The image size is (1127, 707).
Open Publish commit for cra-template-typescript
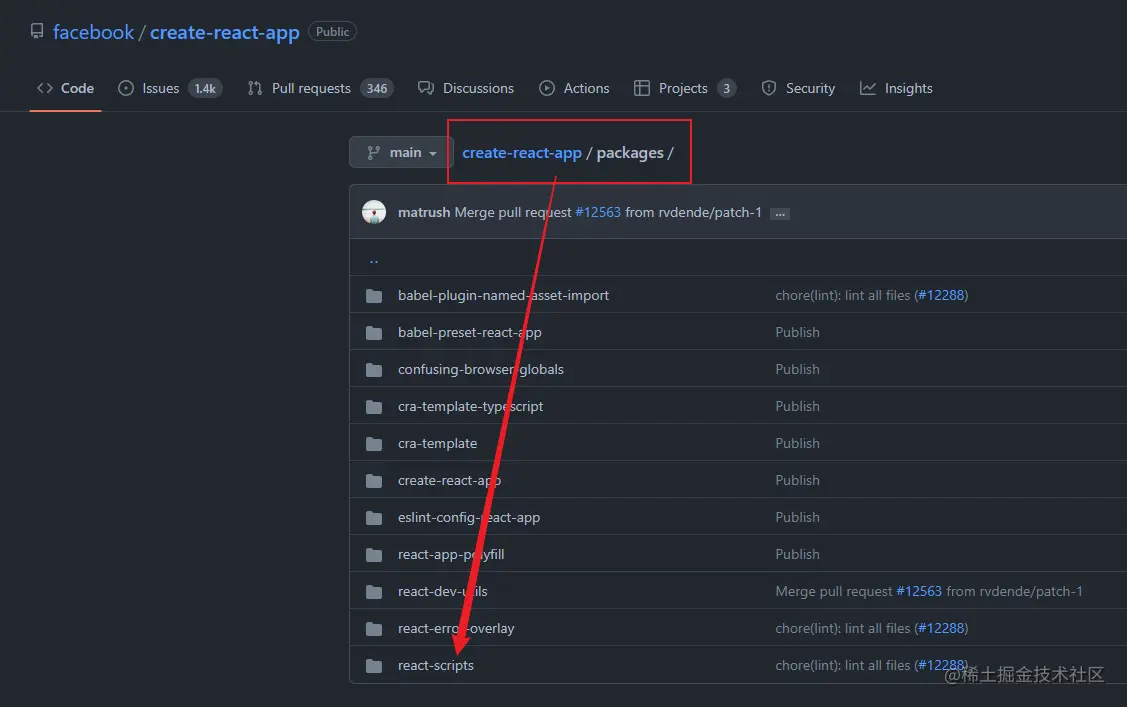click(797, 407)
